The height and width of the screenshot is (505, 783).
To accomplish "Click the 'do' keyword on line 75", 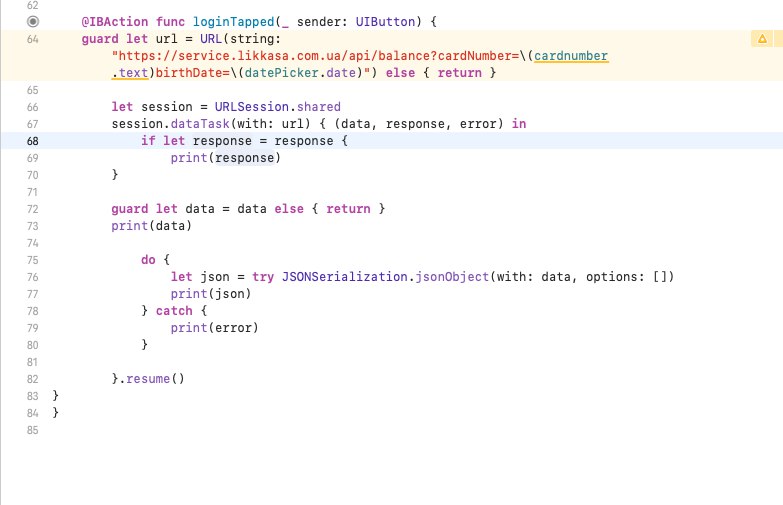I will pos(148,260).
